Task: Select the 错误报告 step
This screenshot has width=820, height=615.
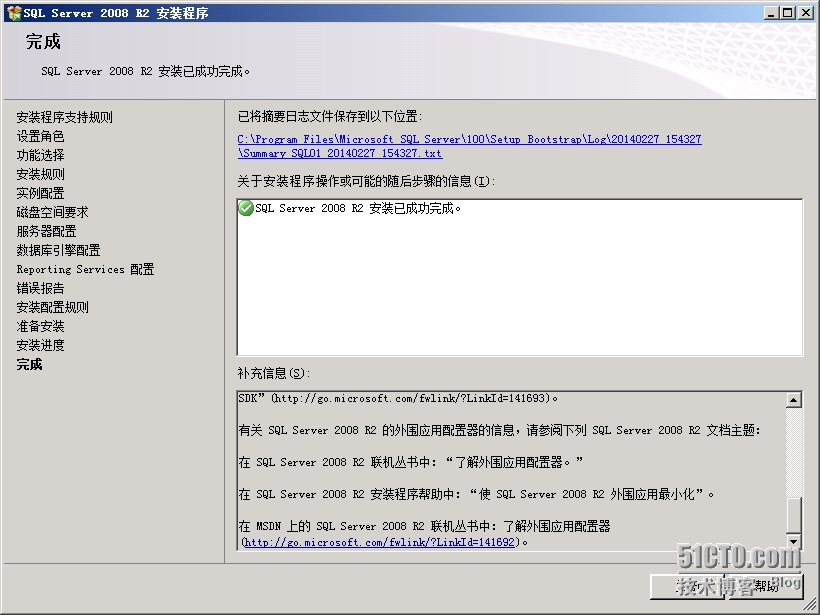Action: 40,288
